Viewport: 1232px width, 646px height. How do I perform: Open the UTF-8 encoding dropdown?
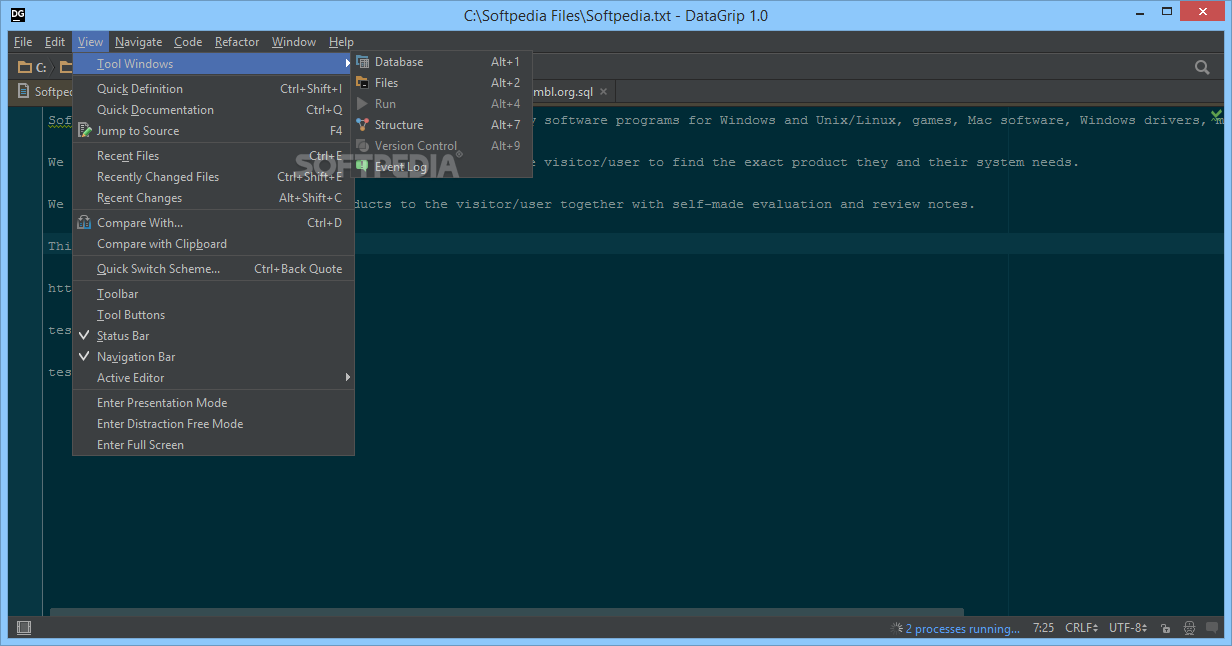(1129, 628)
